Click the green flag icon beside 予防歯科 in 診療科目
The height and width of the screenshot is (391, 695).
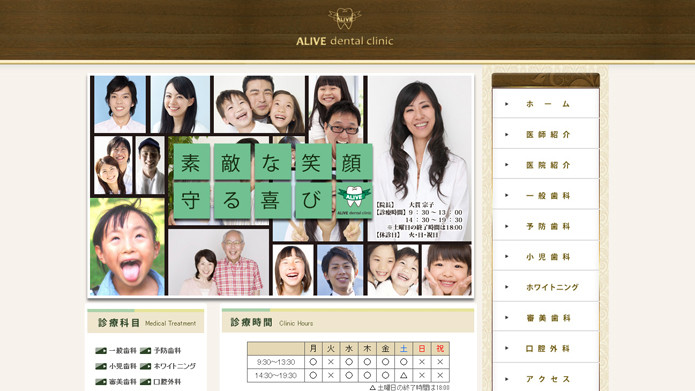(145, 351)
